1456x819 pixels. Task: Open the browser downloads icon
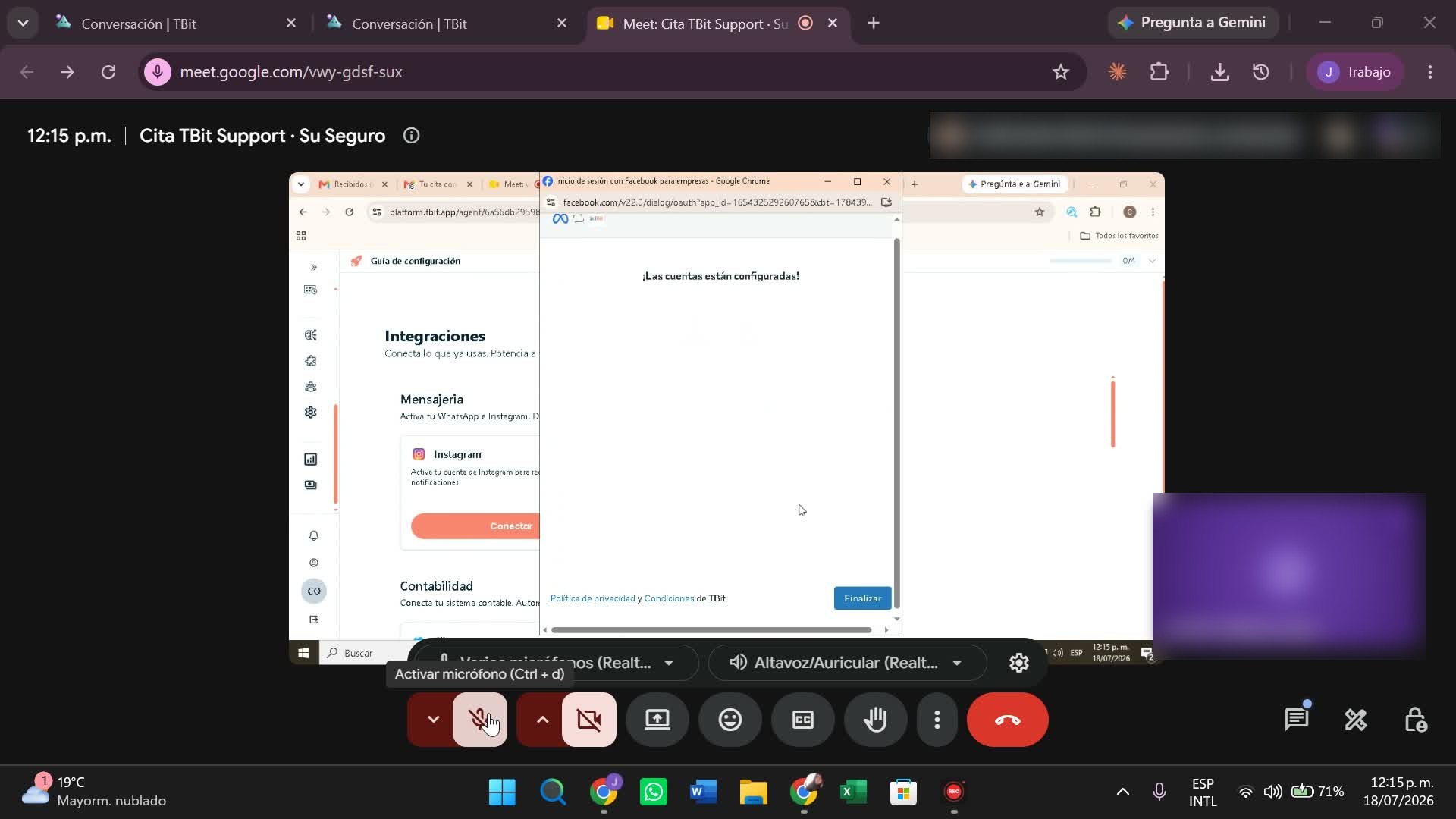tap(1220, 72)
